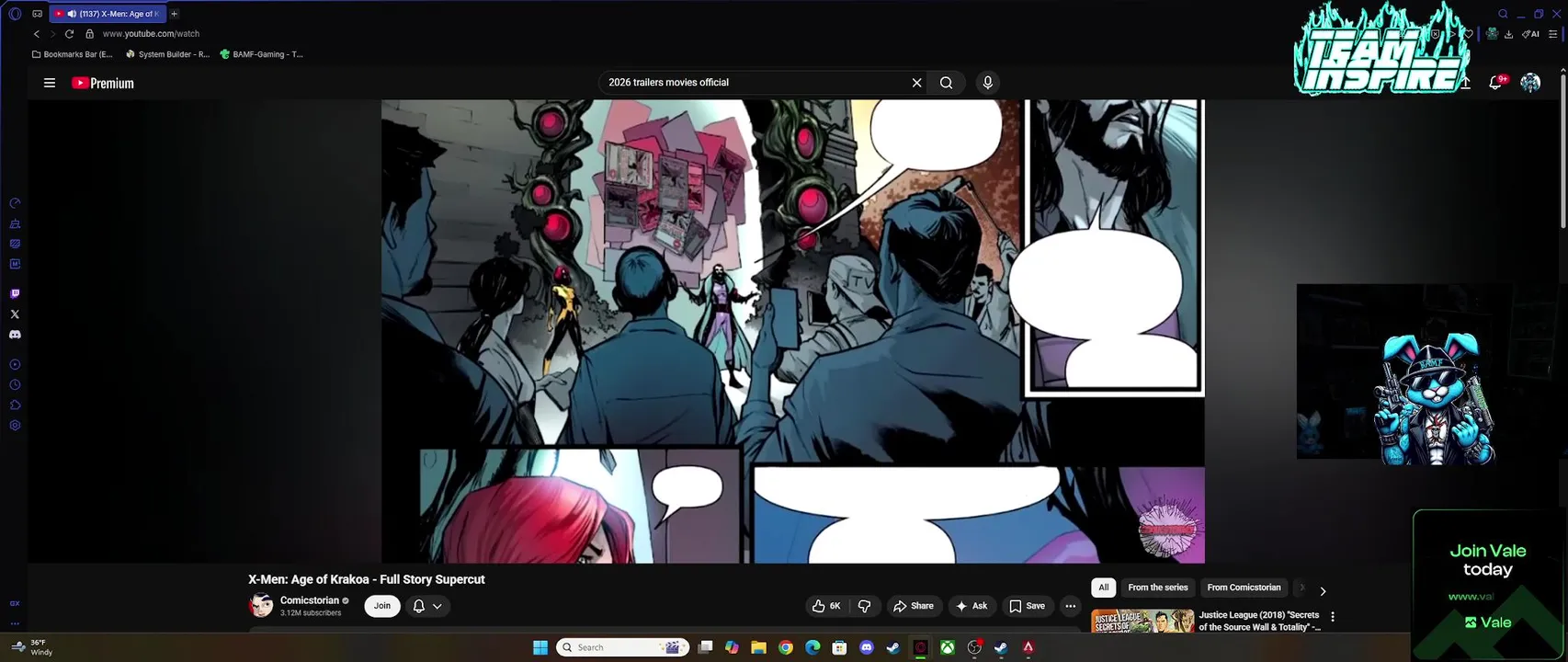Start voice search with the microphone icon

[988, 83]
